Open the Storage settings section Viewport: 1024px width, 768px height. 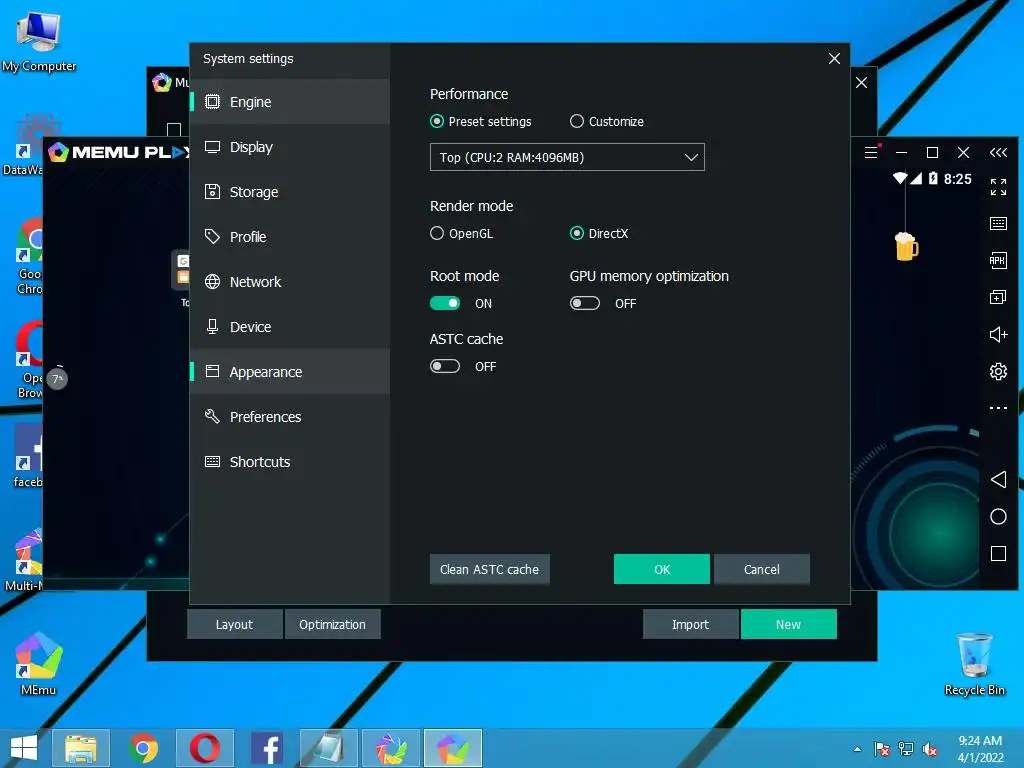tap(290, 192)
